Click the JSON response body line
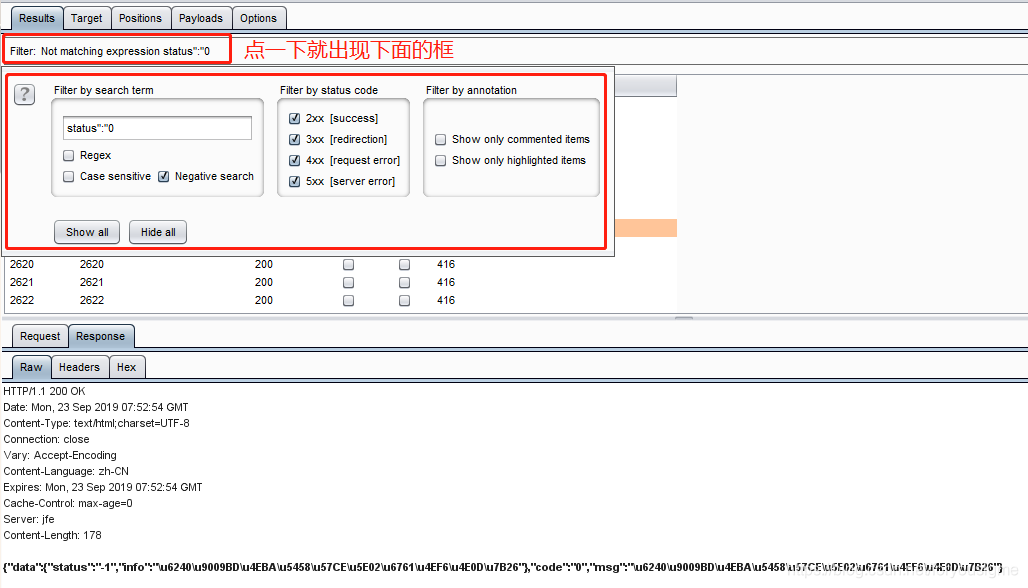Screen dimensions: 1028x588 point(503,567)
